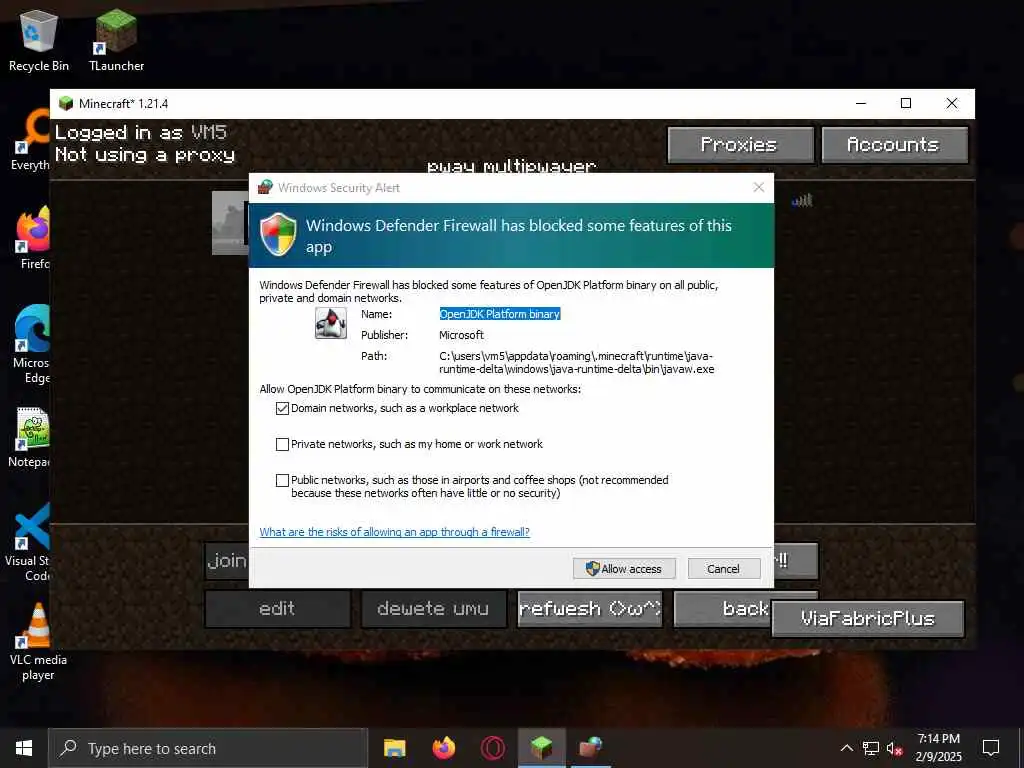
Task: Switch to Windows Security Alert taskbar icon
Action: [590, 748]
